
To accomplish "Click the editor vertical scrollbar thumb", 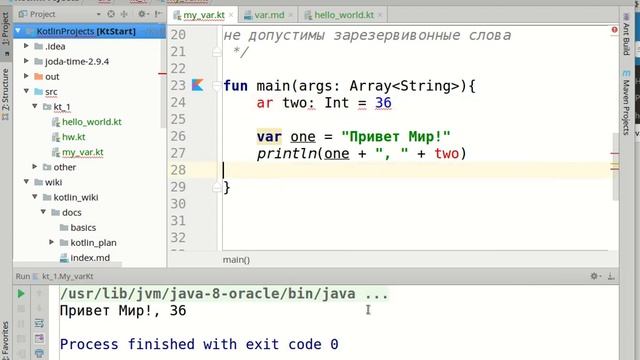I will tap(616, 167).
